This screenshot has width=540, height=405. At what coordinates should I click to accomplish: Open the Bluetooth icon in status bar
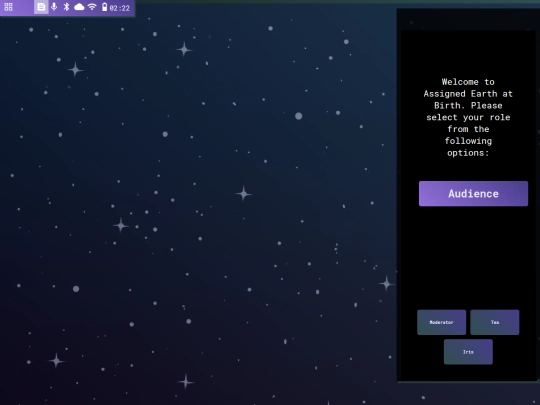(x=66, y=7)
